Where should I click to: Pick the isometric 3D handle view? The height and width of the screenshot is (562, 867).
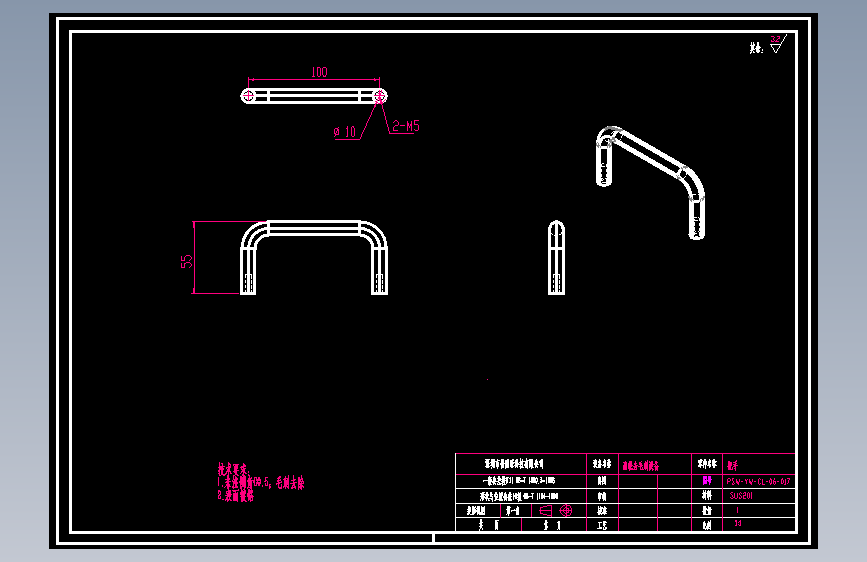pos(650,183)
